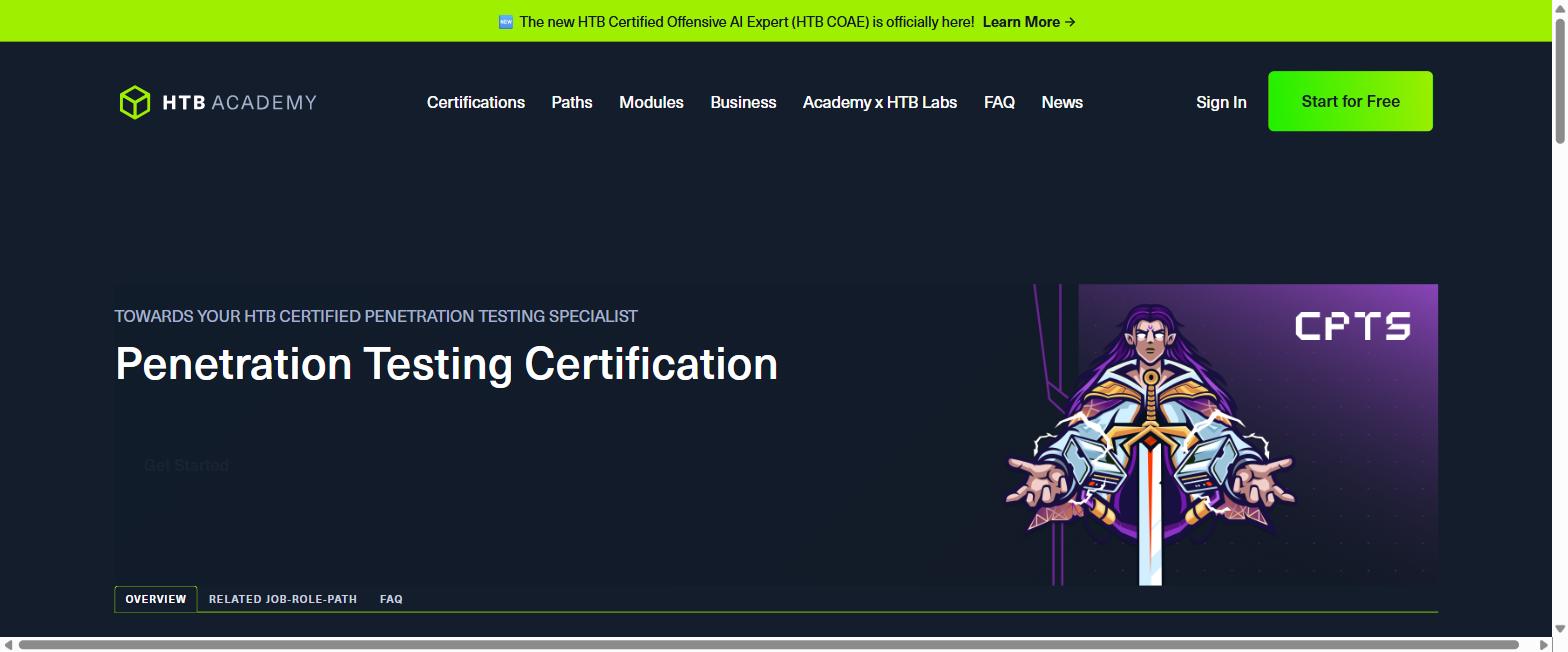This screenshot has height=652, width=1568.
Task: Go to Paths in navigation
Action: [x=572, y=102]
